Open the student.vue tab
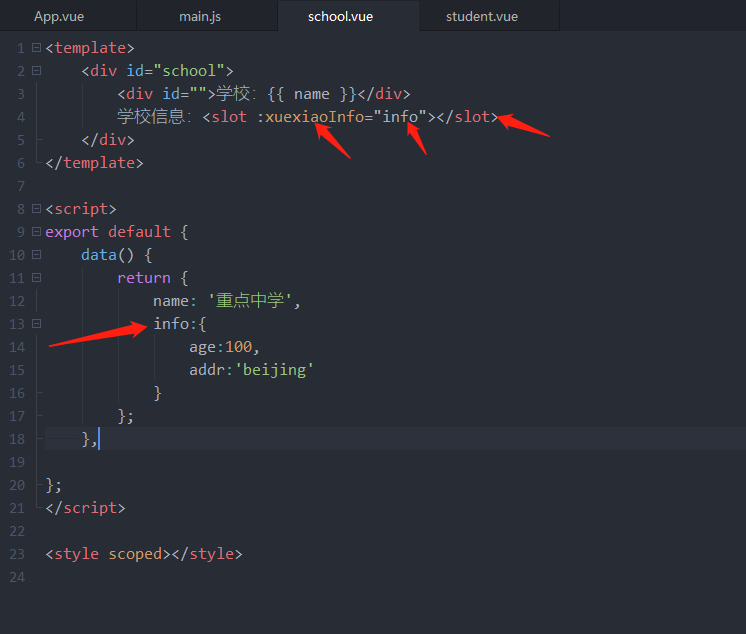This screenshot has width=746, height=634. (481, 16)
